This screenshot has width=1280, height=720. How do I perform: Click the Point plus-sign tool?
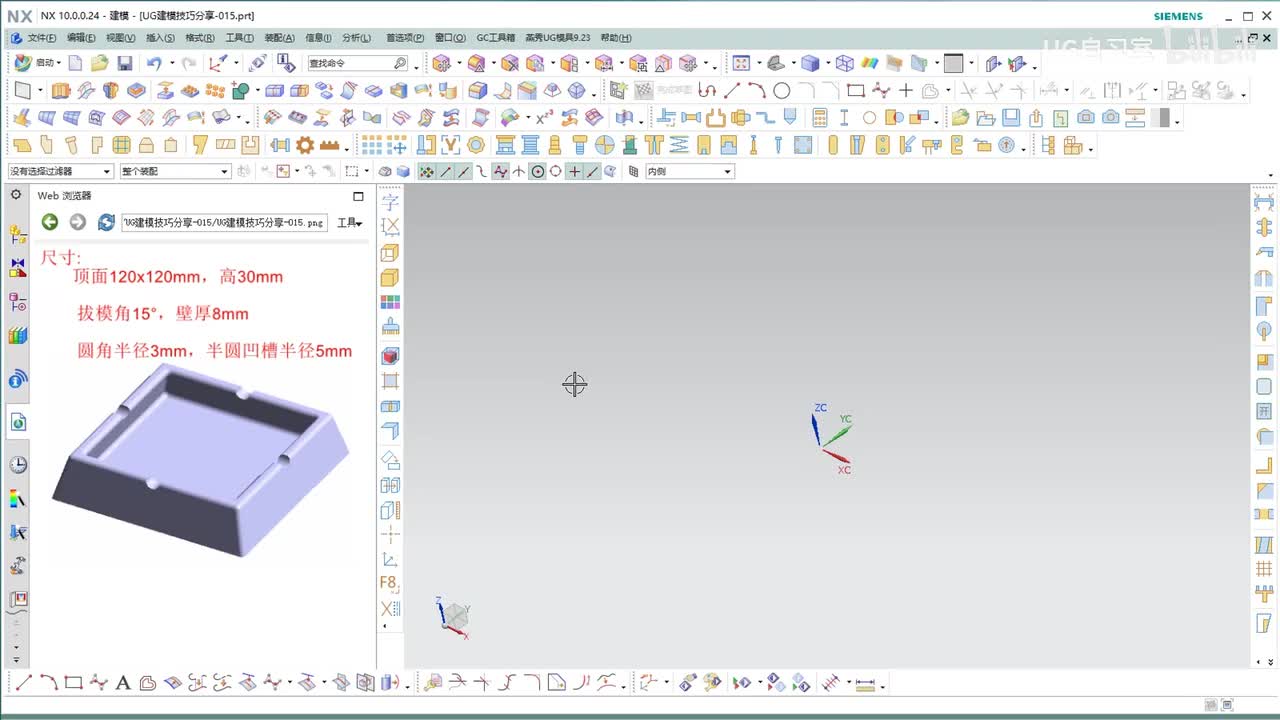906,90
